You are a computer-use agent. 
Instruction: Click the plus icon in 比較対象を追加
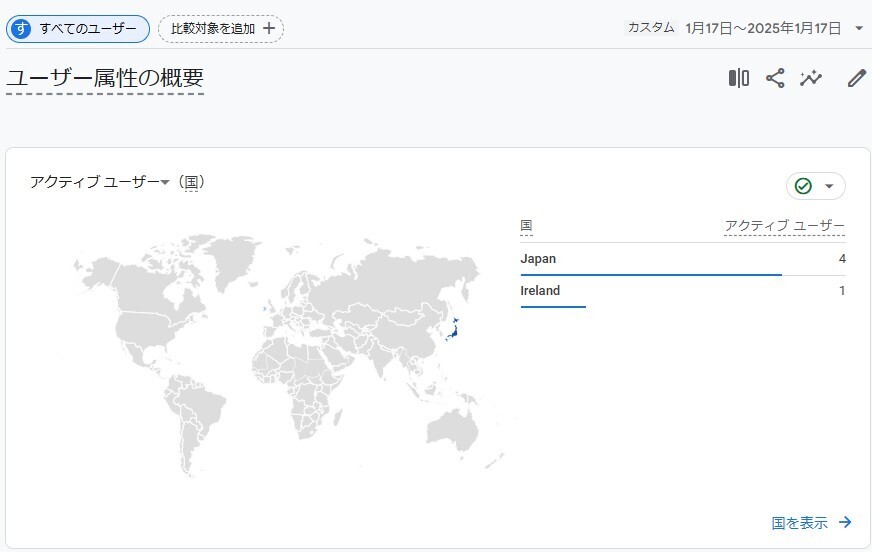[269, 28]
